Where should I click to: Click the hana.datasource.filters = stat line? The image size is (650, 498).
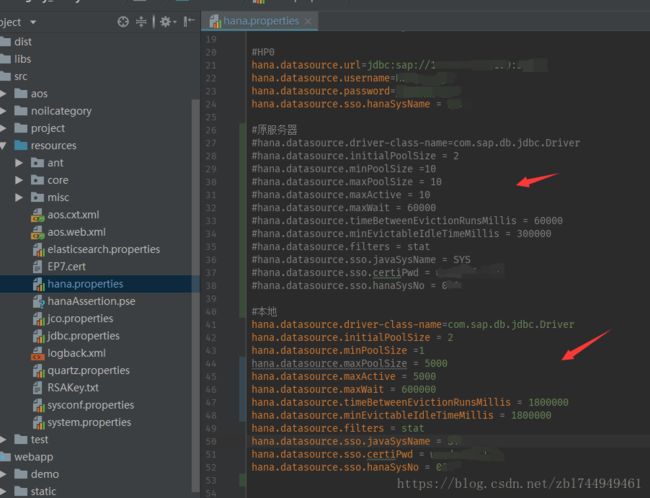tap(337, 428)
